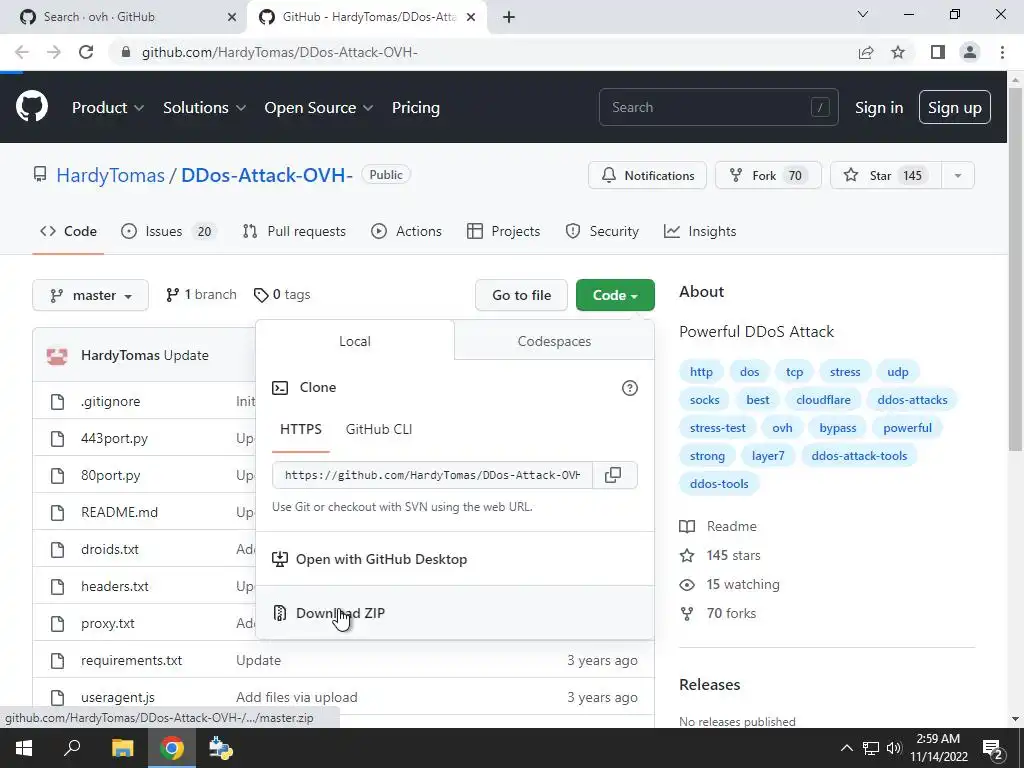Open the README.md file

click(x=120, y=512)
